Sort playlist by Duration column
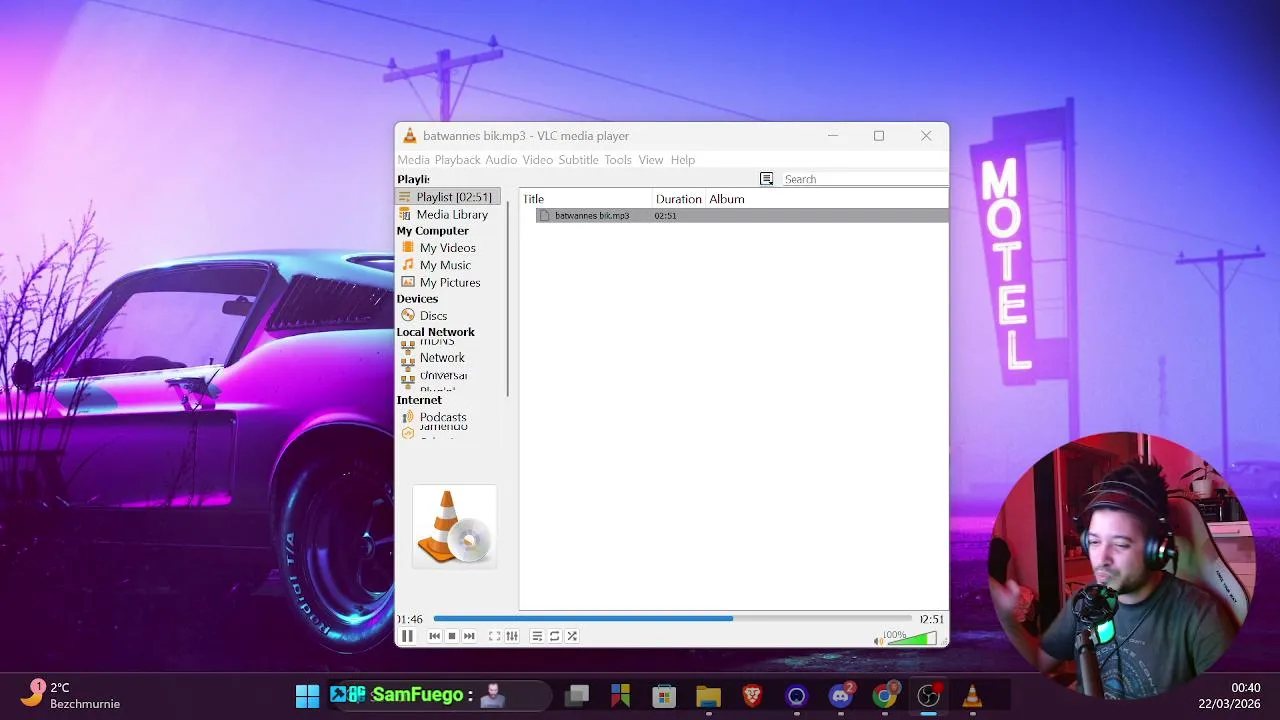This screenshot has height=720, width=1280. (x=679, y=199)
